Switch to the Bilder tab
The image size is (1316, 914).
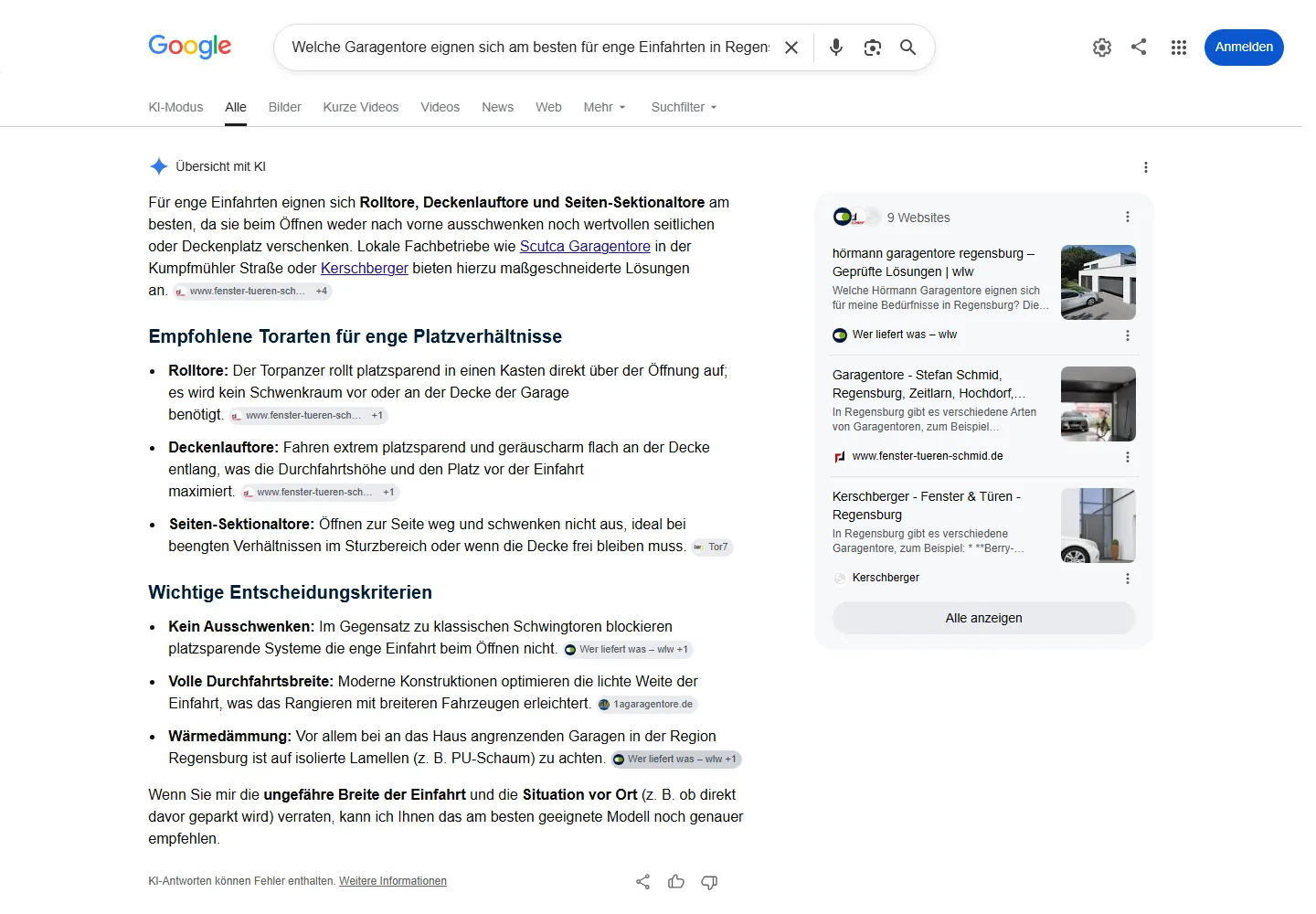coord(285,107)
